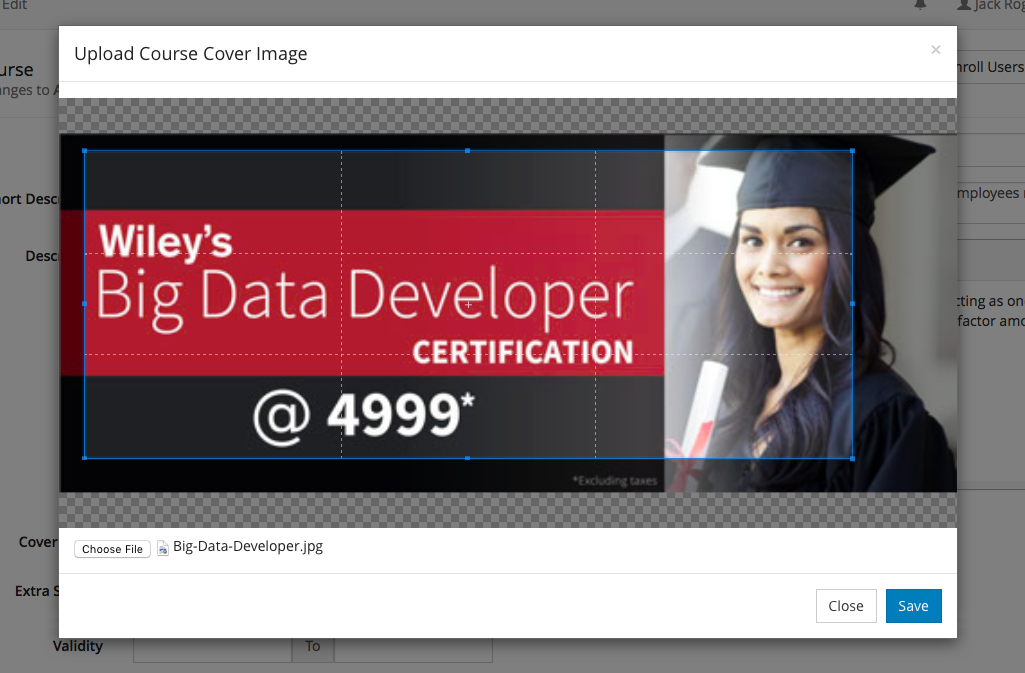Screen dimensions: 1025x673
Task: Click the notification bell icon in header
Action: (920, 5)
